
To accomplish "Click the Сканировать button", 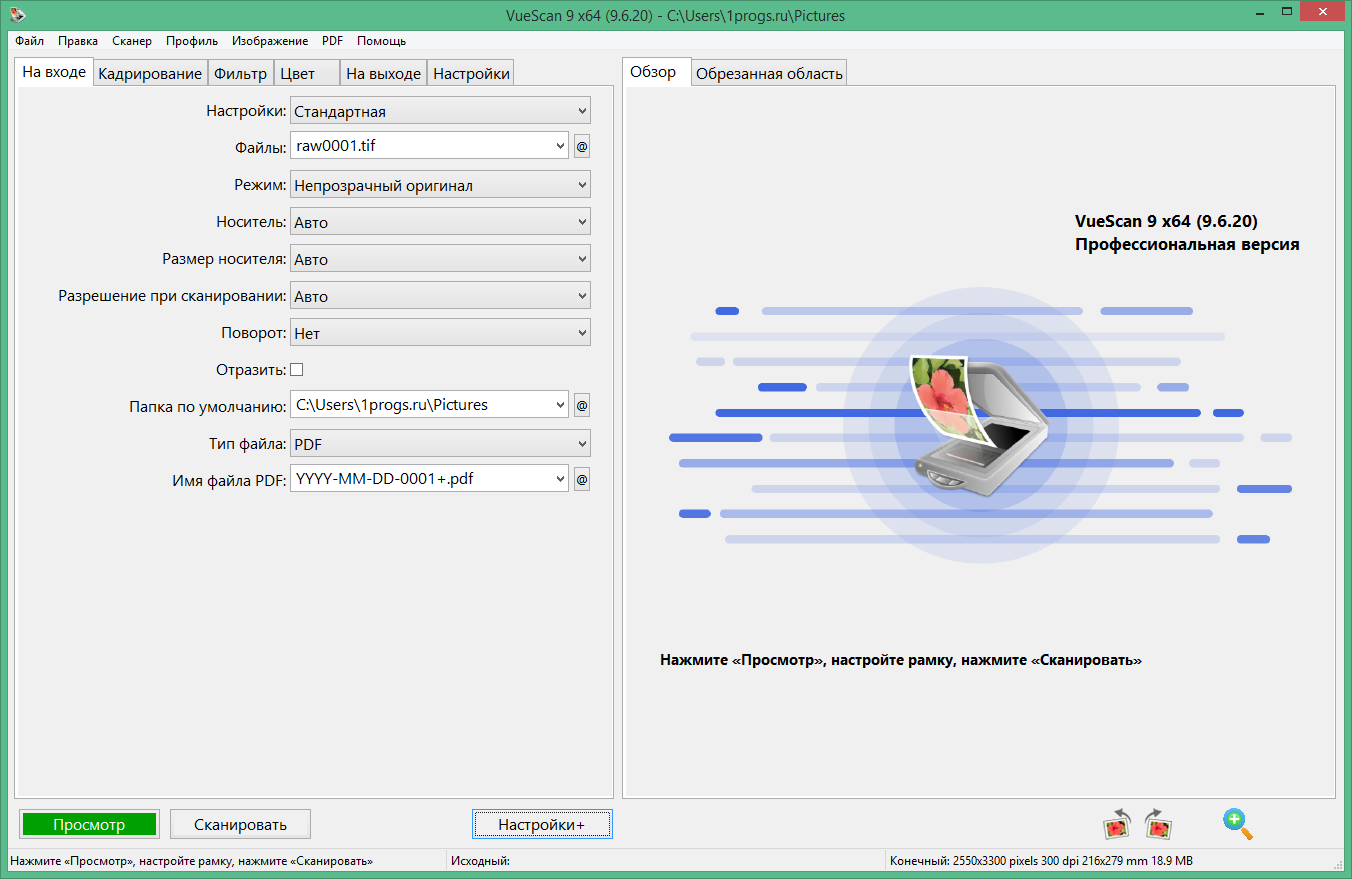I will [240, 825].
